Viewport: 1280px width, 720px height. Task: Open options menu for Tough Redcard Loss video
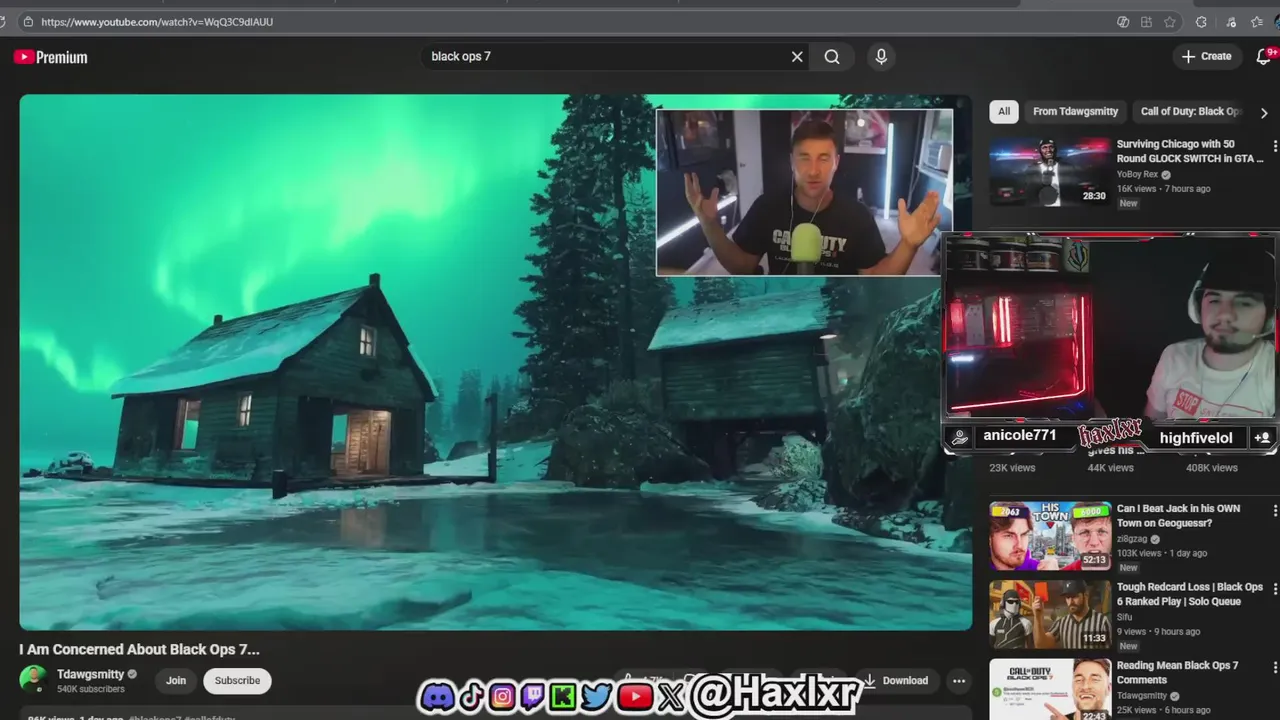(x=1274, y=589)
